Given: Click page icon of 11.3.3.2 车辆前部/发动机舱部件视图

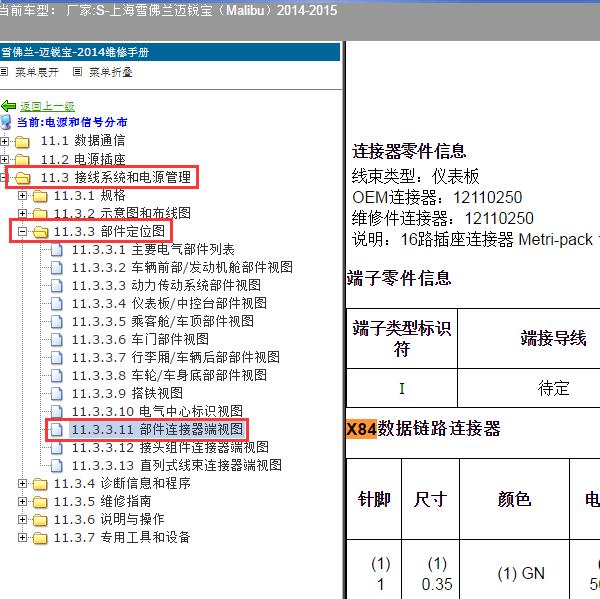Looking at the screenshot, I should coord(57,268).
